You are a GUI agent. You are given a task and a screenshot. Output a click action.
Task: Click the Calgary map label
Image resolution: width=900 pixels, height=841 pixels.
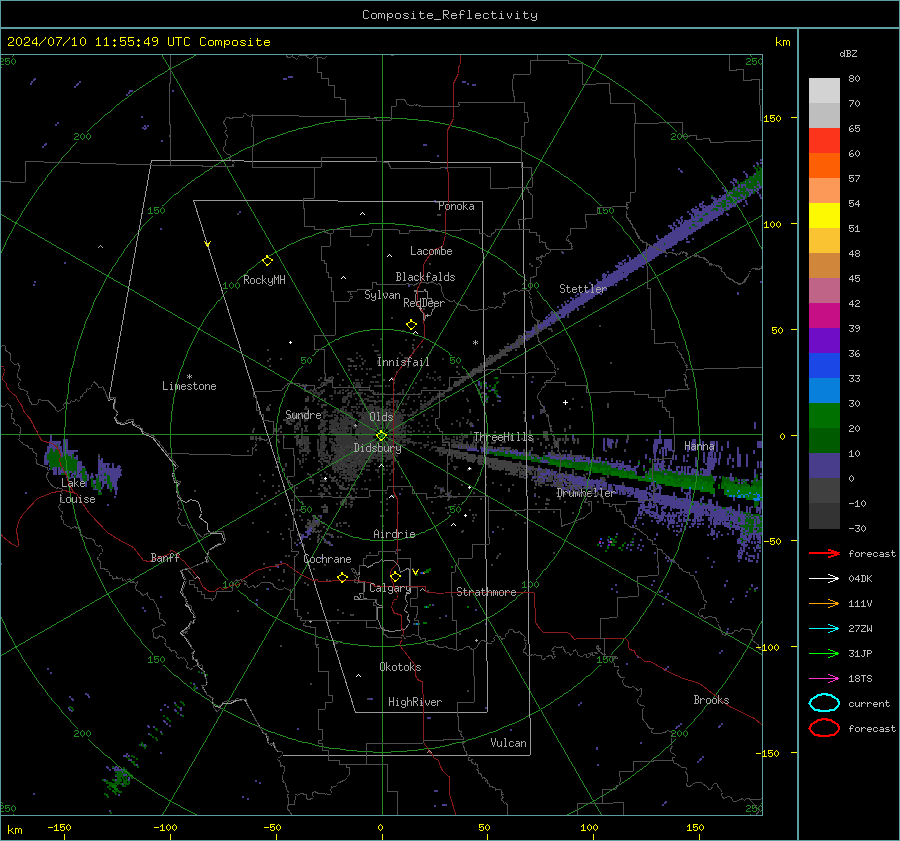[x=390, y=588]
